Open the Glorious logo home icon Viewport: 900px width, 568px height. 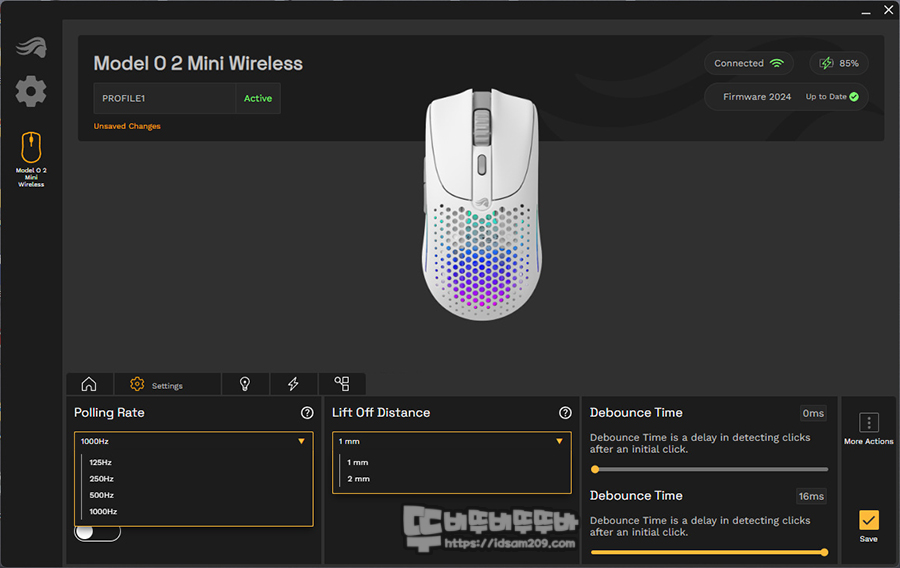coord(31,47)
